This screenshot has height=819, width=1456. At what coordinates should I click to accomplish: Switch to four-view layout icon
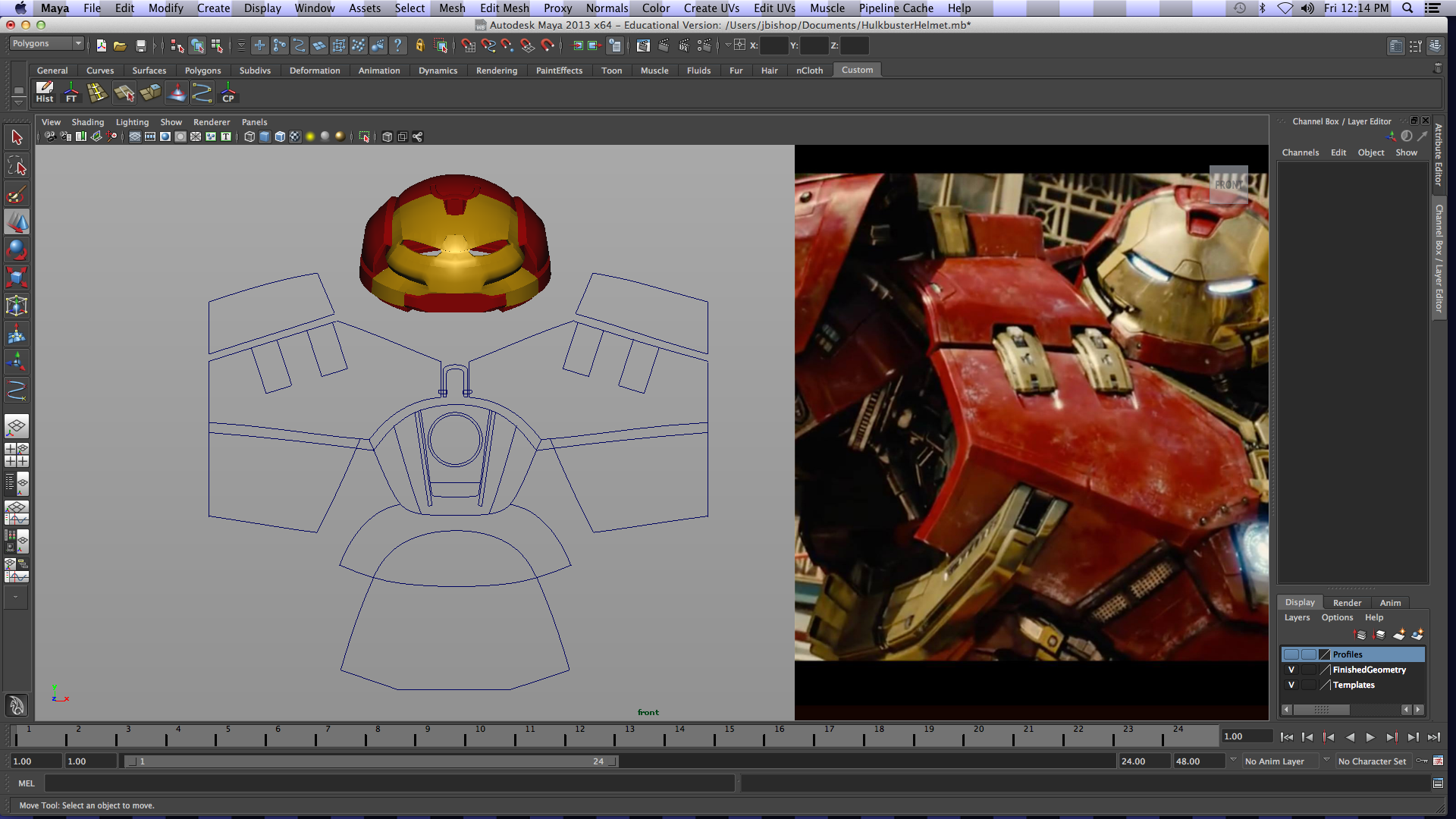click(17, 455)
